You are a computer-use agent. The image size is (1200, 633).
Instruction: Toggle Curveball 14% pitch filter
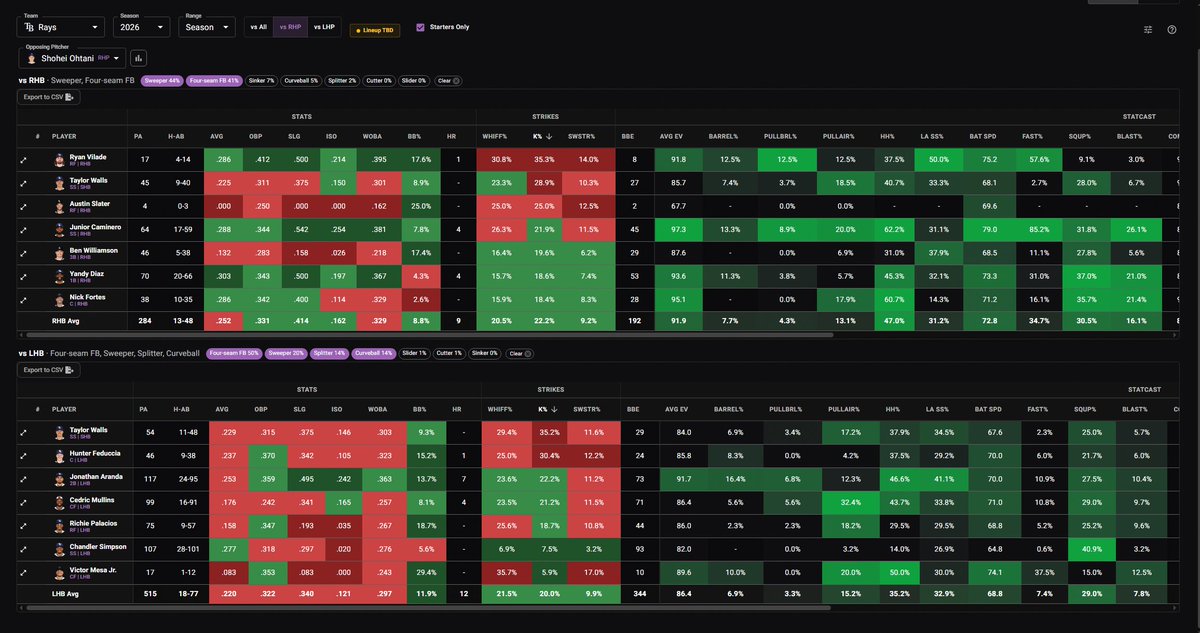(373, 353)
